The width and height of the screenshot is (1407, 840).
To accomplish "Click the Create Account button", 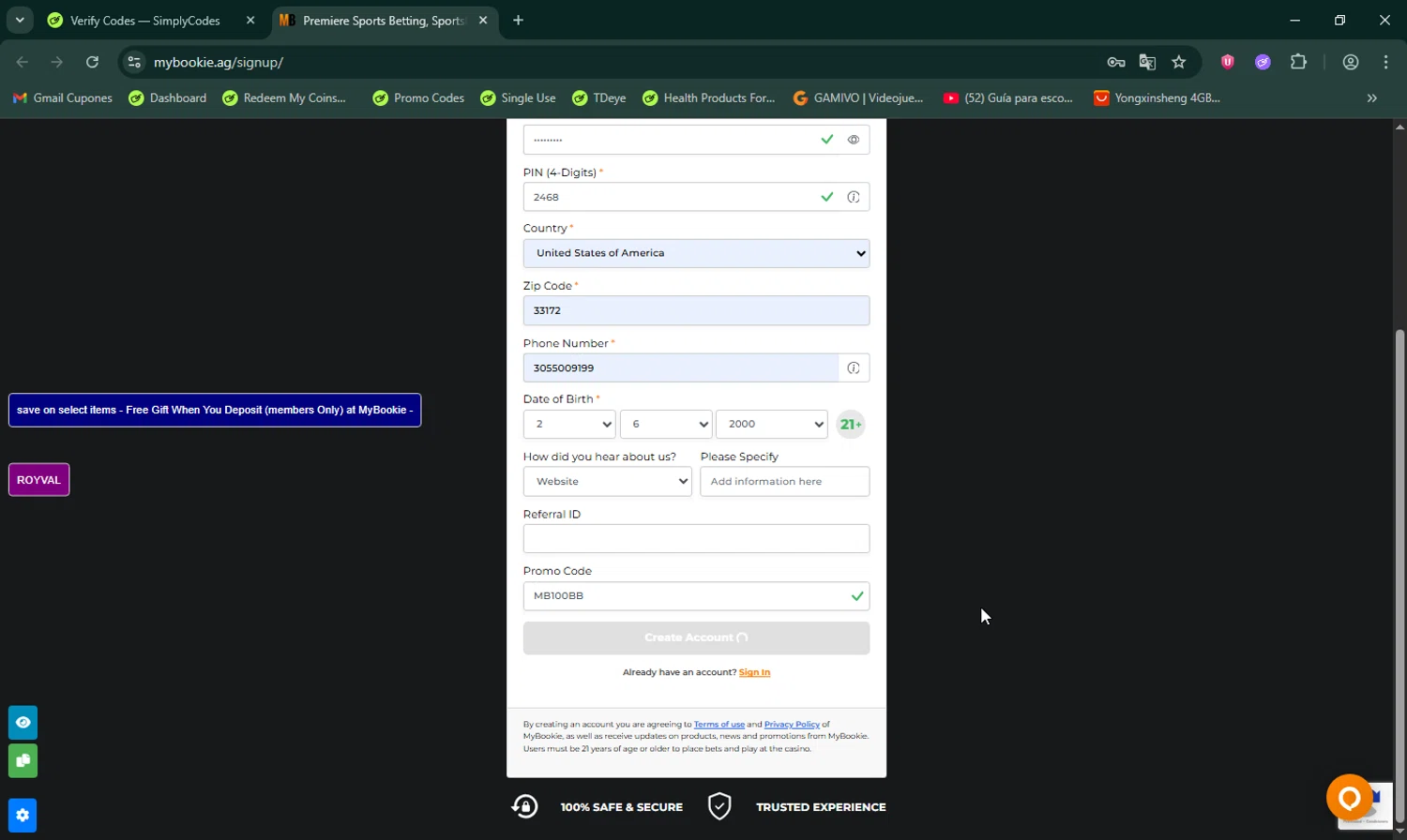I will click(x=696, y=637).
